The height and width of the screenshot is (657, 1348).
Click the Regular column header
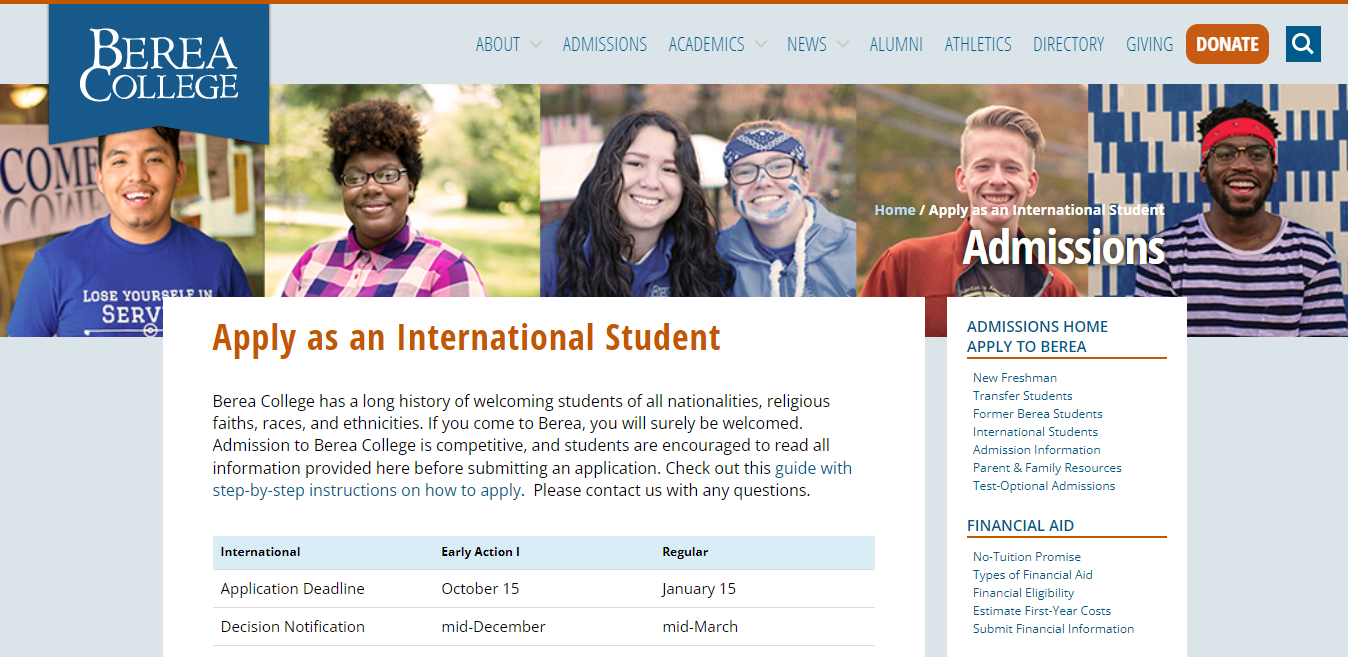pos(685,552)
